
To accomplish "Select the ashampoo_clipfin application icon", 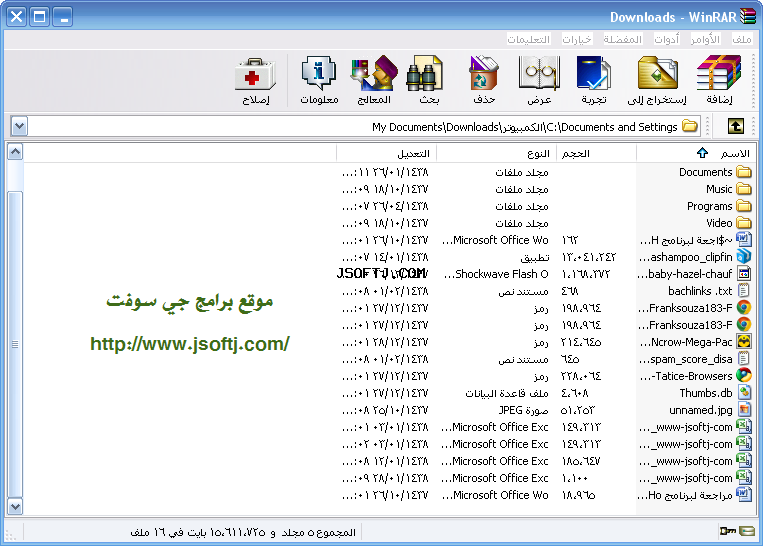I will [744, 256].
